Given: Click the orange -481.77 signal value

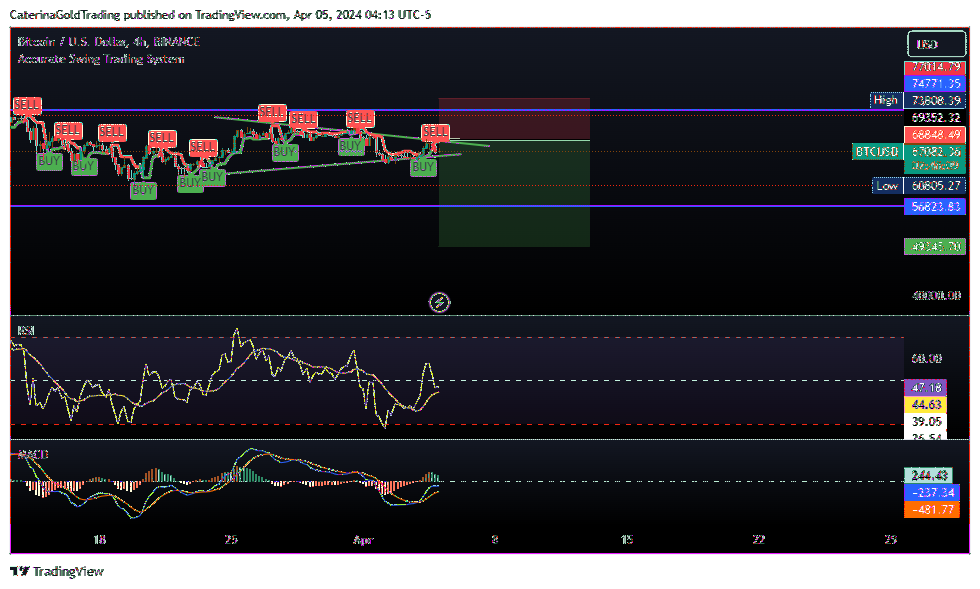Looking at the screenshot, I should point(932,509).
